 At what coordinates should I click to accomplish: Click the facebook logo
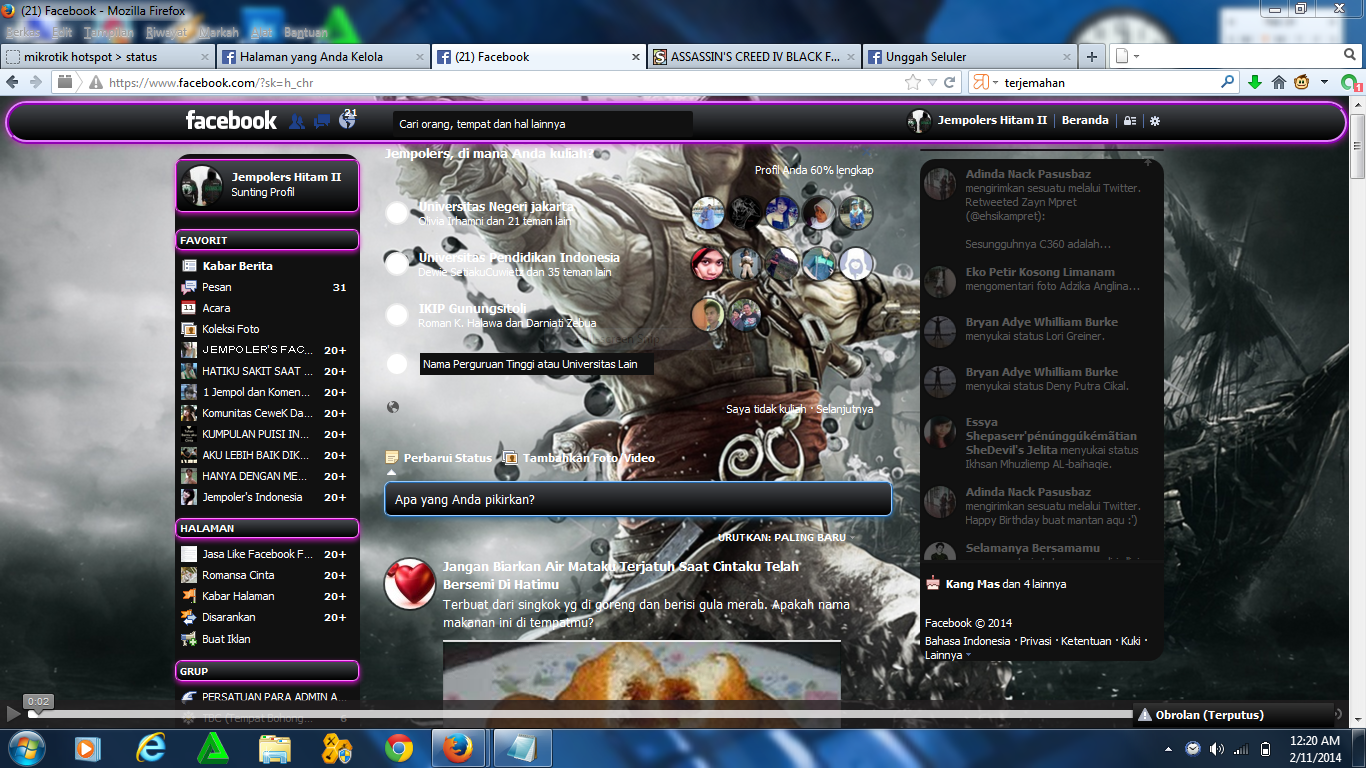231,120
